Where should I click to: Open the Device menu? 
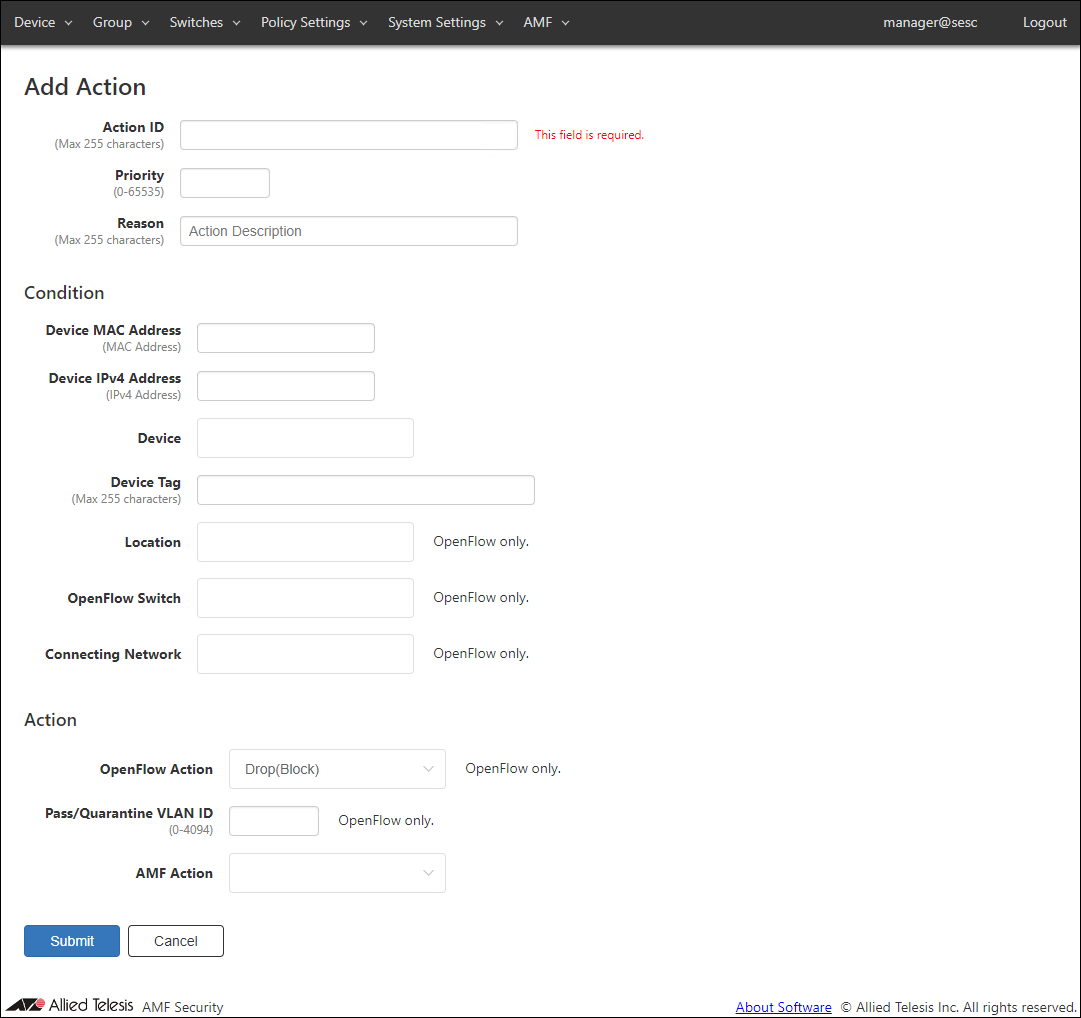coord(43,22)
